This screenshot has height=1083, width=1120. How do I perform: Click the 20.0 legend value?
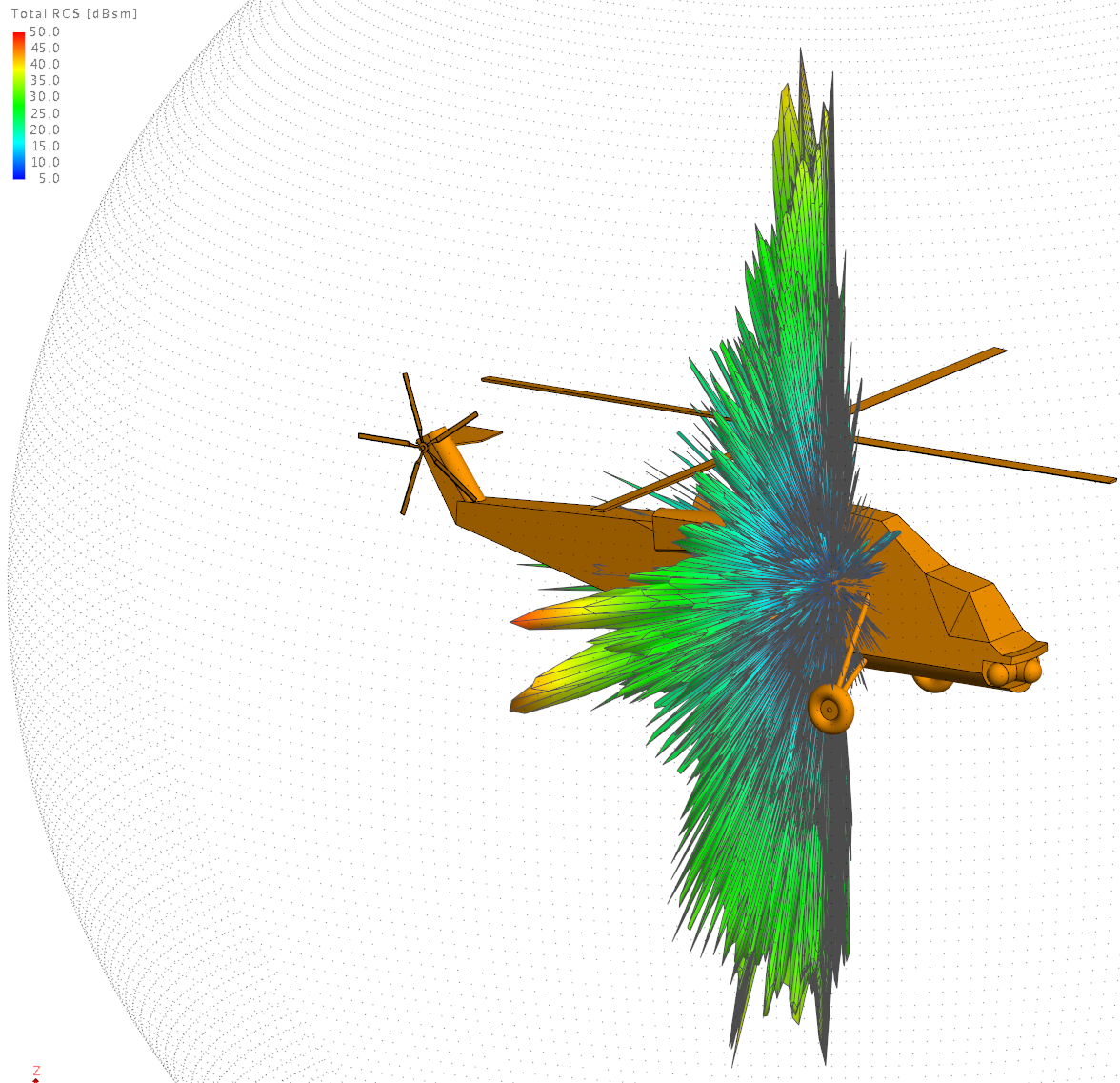[x=44, y=130]
